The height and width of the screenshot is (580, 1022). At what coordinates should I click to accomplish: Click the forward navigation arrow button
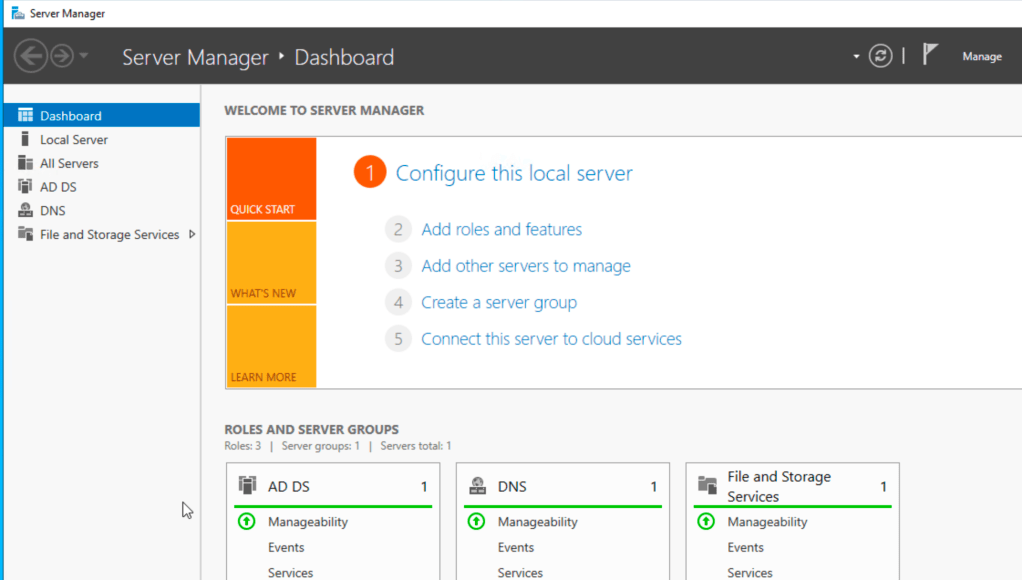62,56
